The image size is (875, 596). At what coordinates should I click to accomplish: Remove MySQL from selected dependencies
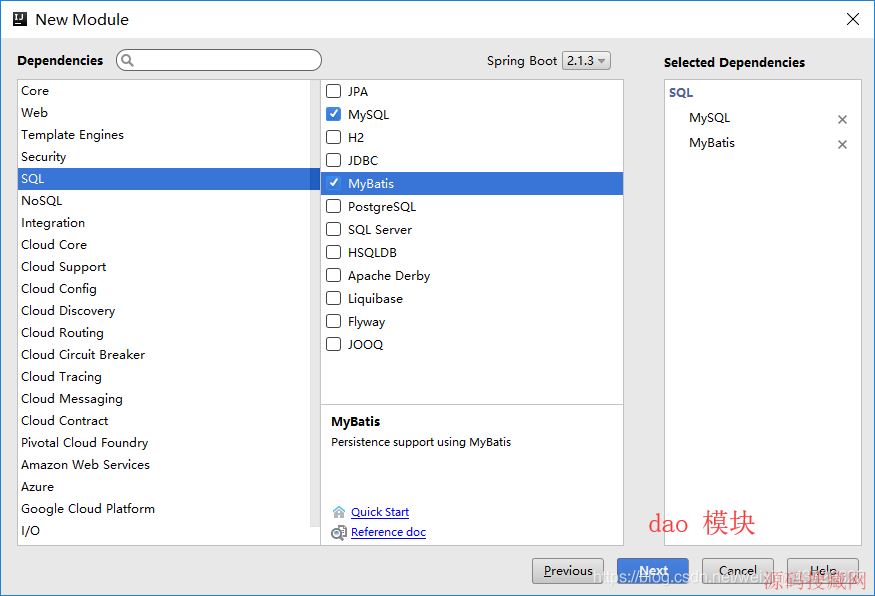(x=842, y=120)
